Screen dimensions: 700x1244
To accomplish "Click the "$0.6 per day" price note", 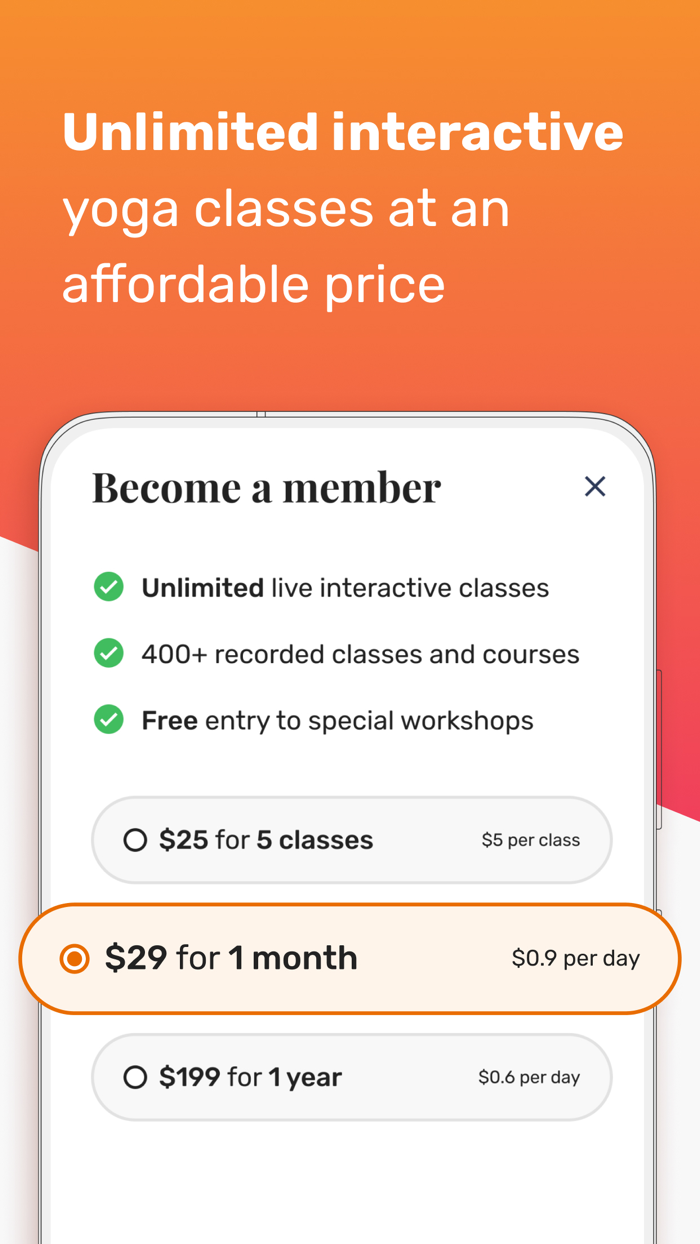I will [528, 1077].
